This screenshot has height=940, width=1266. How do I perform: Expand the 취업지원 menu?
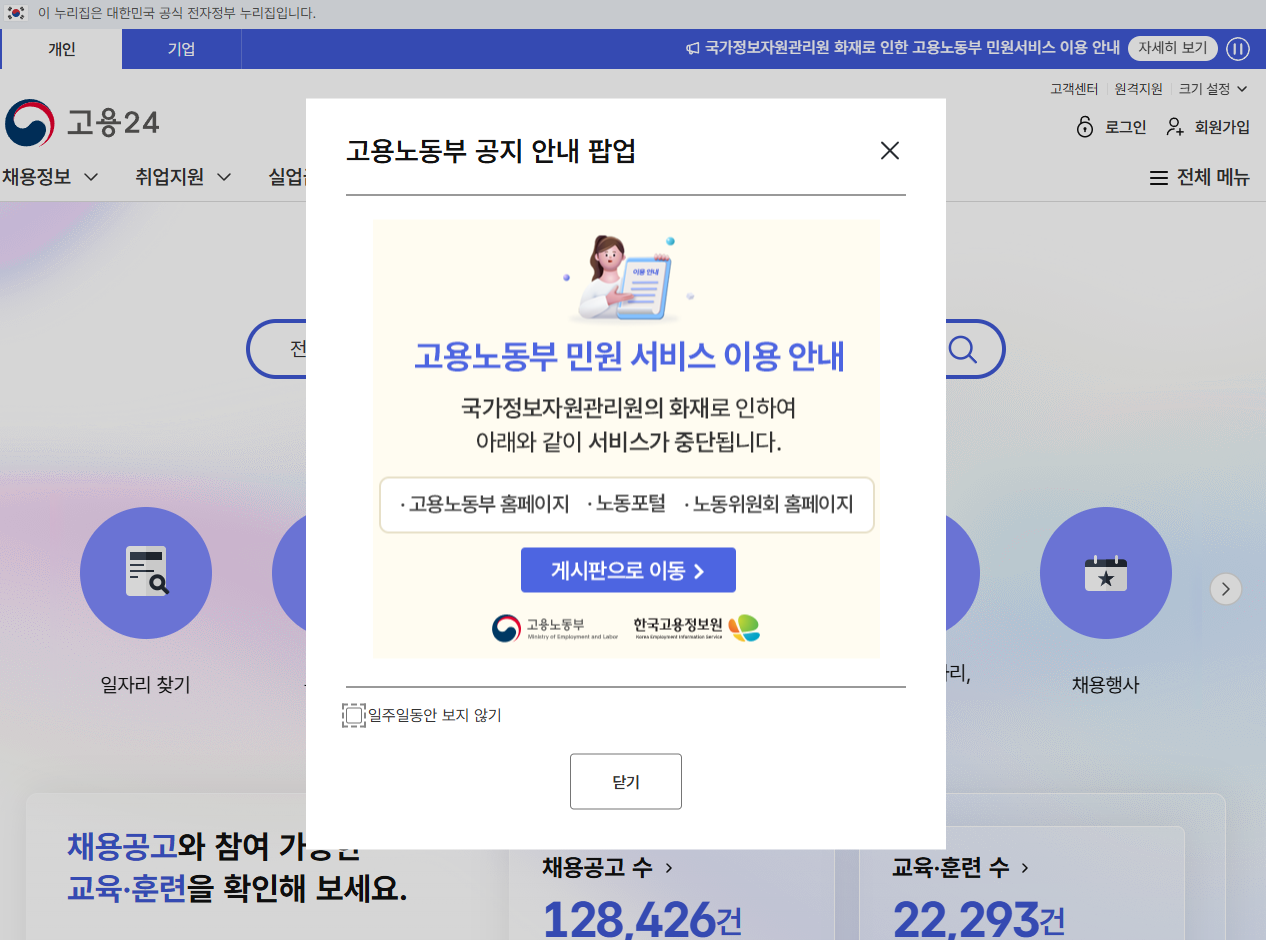(x=183, y=177)
